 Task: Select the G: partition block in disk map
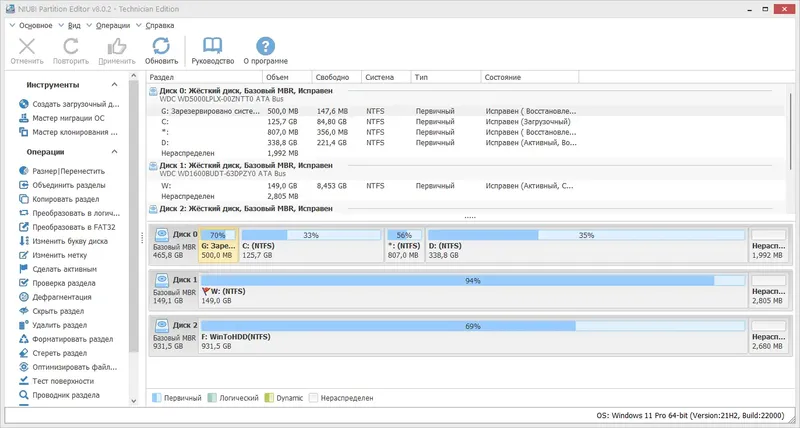218,245
